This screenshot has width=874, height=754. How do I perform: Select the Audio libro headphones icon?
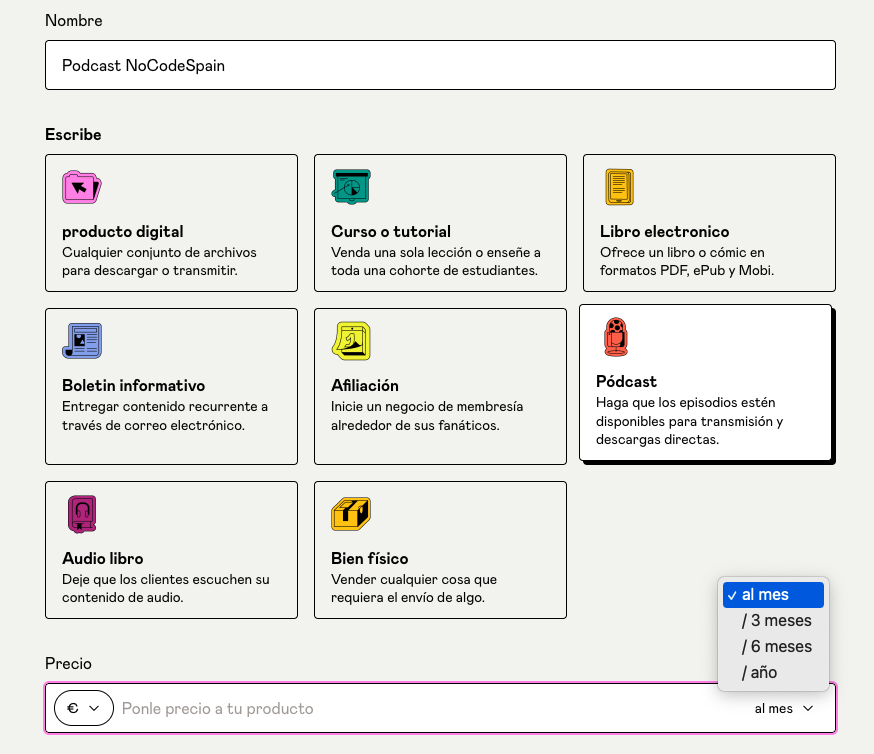click(x=80, y=514)
